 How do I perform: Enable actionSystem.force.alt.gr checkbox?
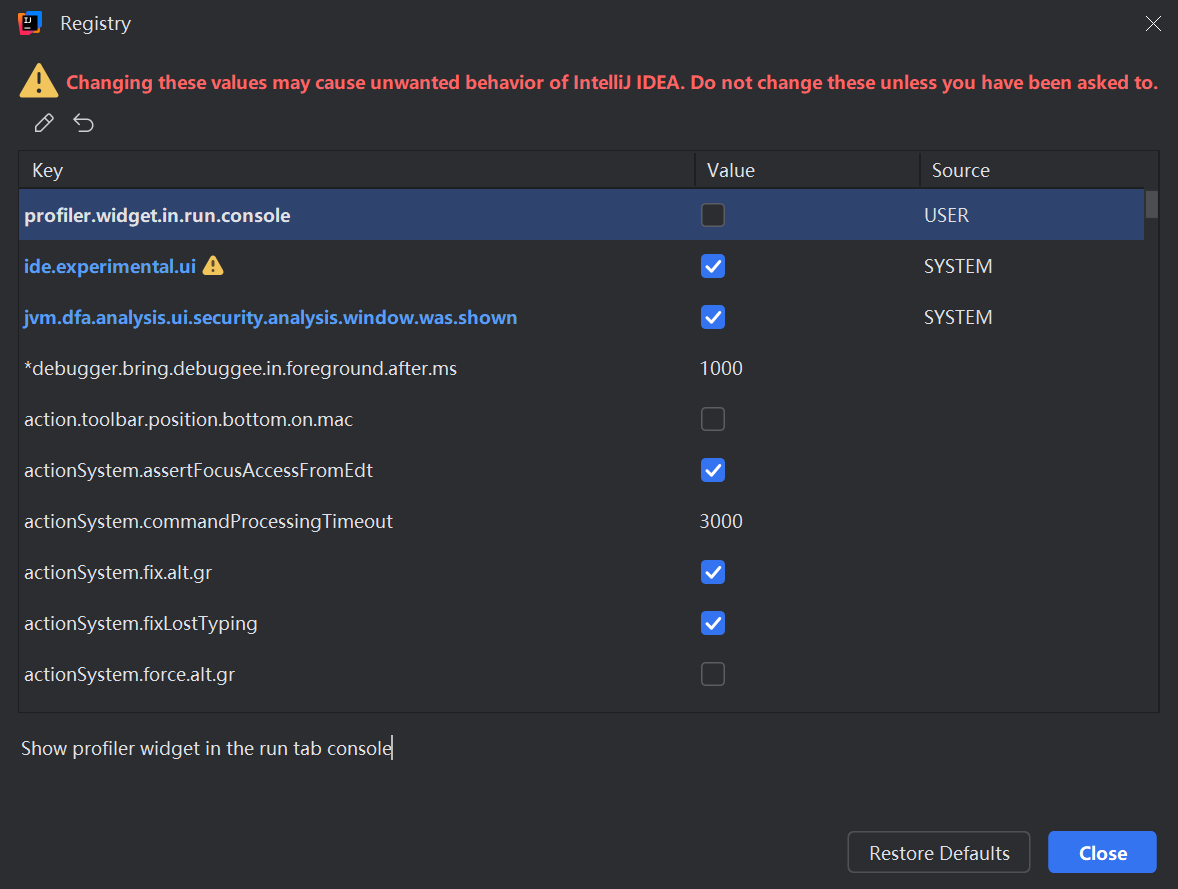pos(713,674)
